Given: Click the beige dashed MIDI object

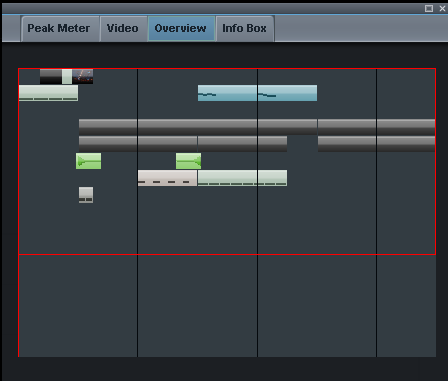Looking at the screenshot, I should (x=167, y=178).
